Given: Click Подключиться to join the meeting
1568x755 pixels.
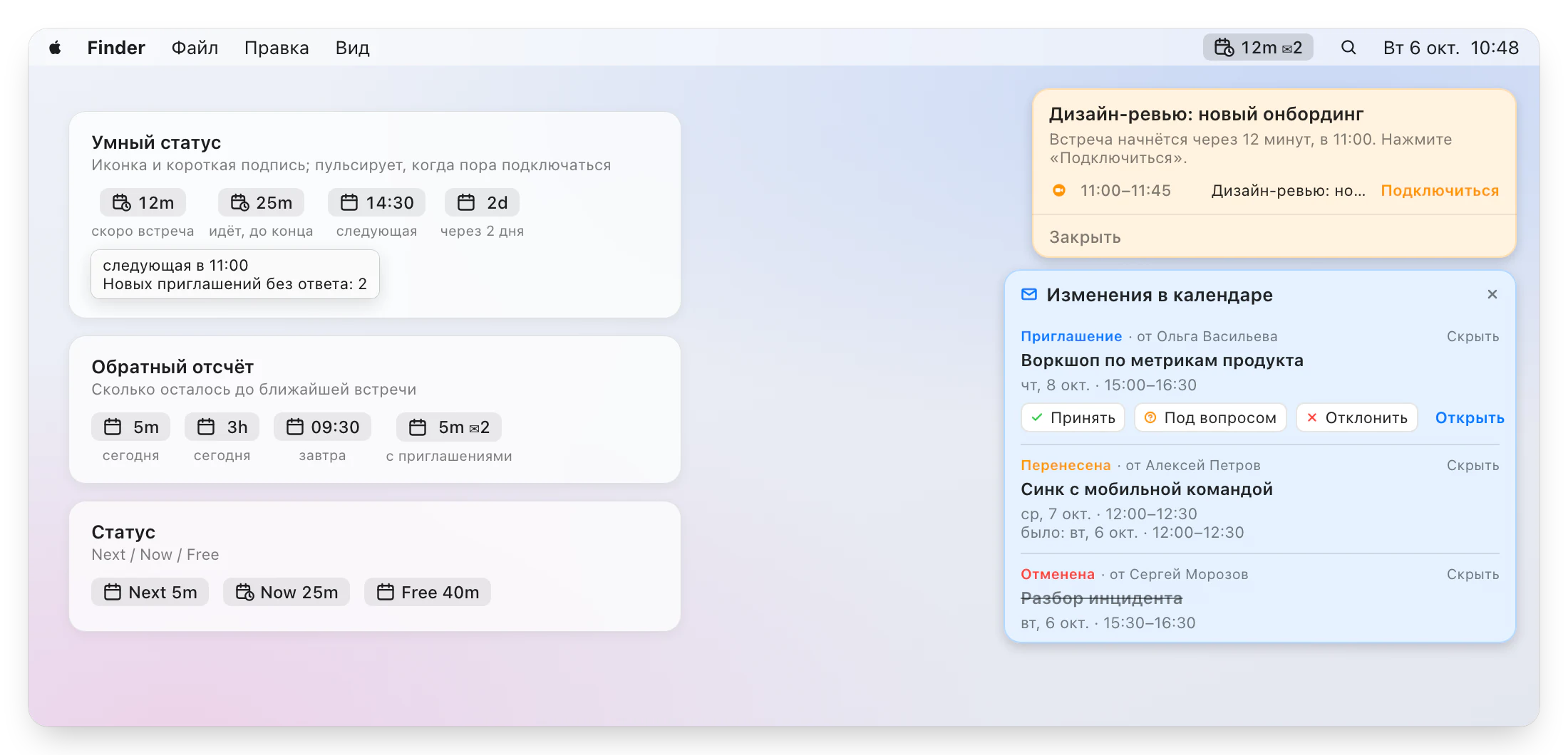Looking at the screenshot, I should [1440, 191].
